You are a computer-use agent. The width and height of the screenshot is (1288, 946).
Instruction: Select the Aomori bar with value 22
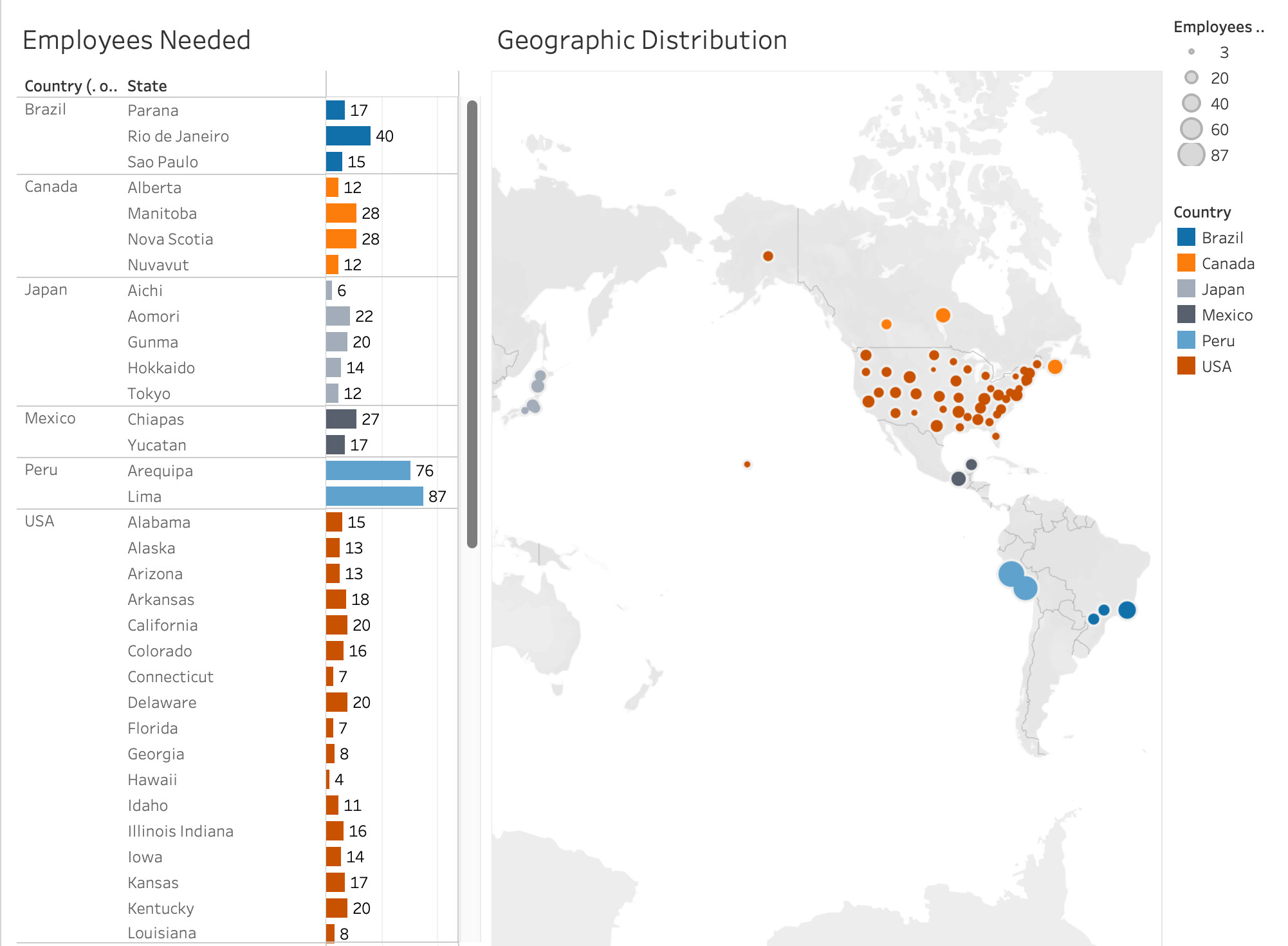click(338, 316)
